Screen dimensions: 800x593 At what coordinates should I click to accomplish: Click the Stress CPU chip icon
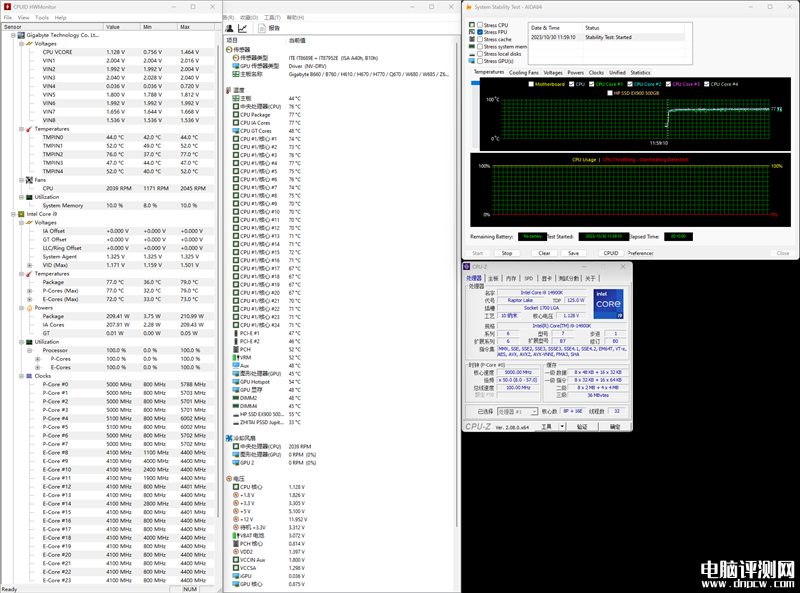tap(472, 24)
